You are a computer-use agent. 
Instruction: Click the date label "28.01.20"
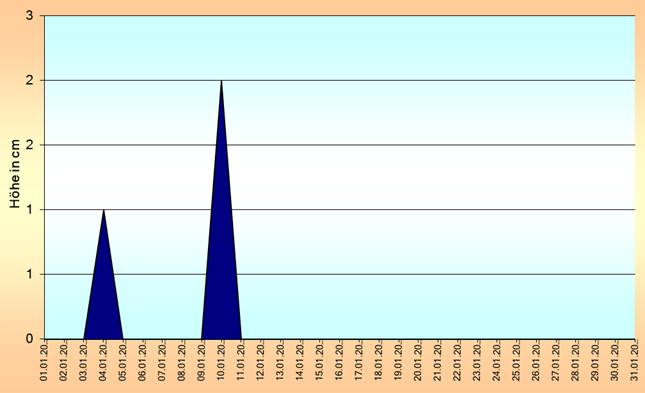tap(576, 362)
